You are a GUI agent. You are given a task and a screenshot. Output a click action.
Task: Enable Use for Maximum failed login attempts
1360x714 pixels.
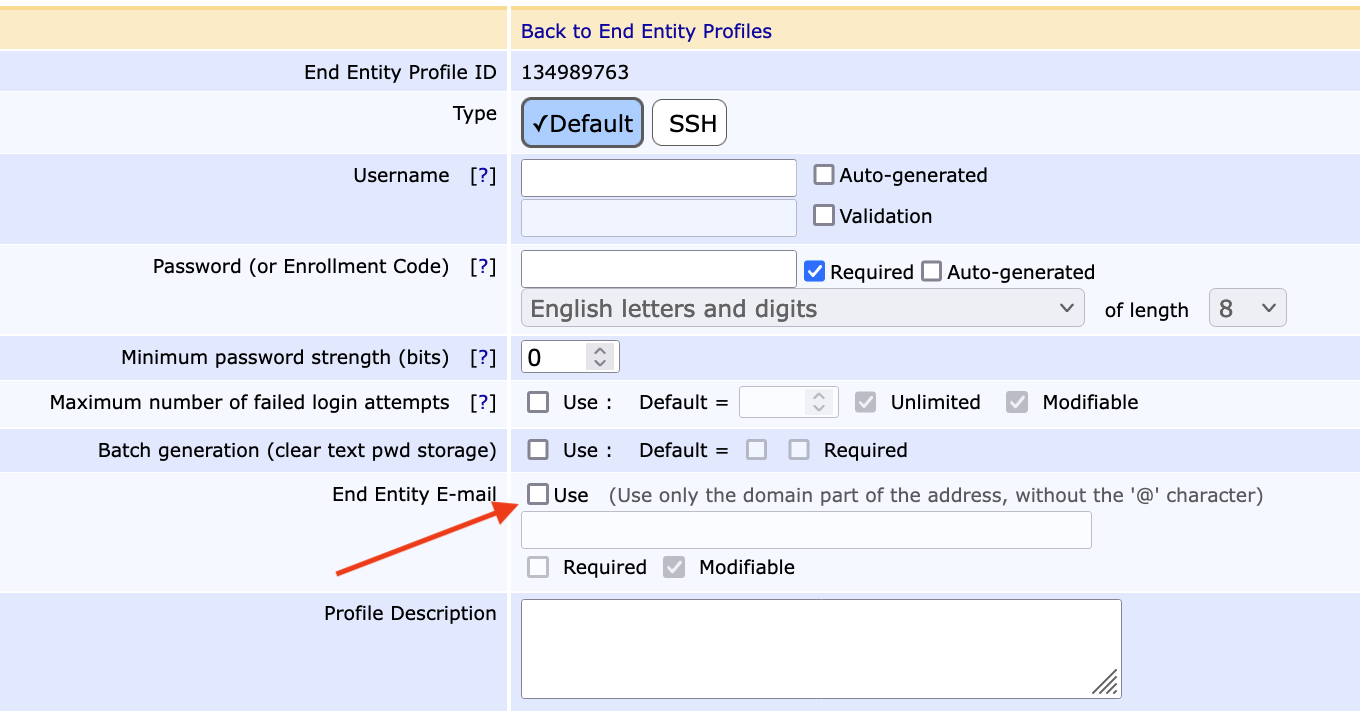coord(539,403)
